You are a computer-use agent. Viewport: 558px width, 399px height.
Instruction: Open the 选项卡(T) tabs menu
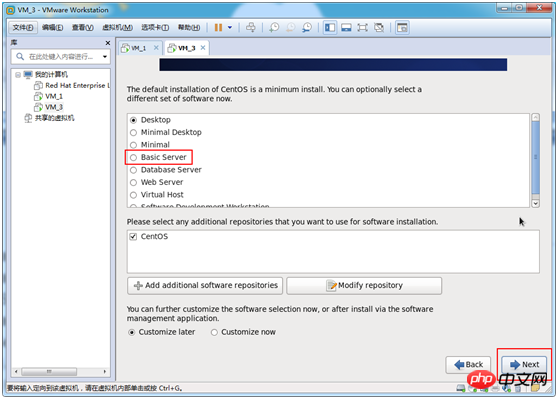coord(155,27)
